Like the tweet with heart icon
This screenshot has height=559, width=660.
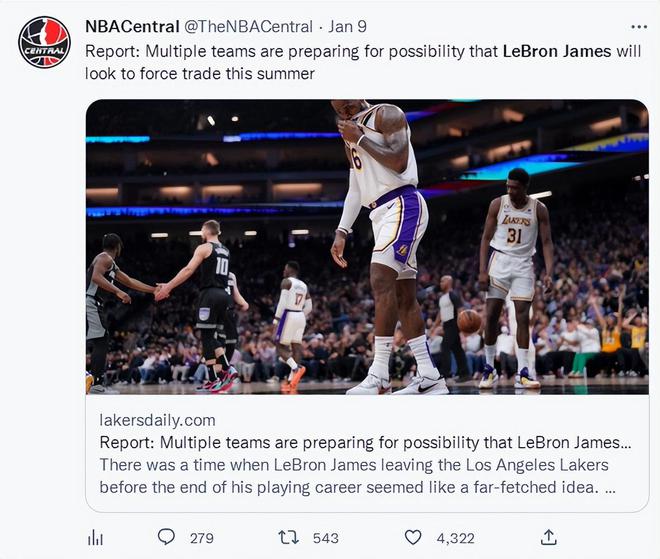click(413, 538)
